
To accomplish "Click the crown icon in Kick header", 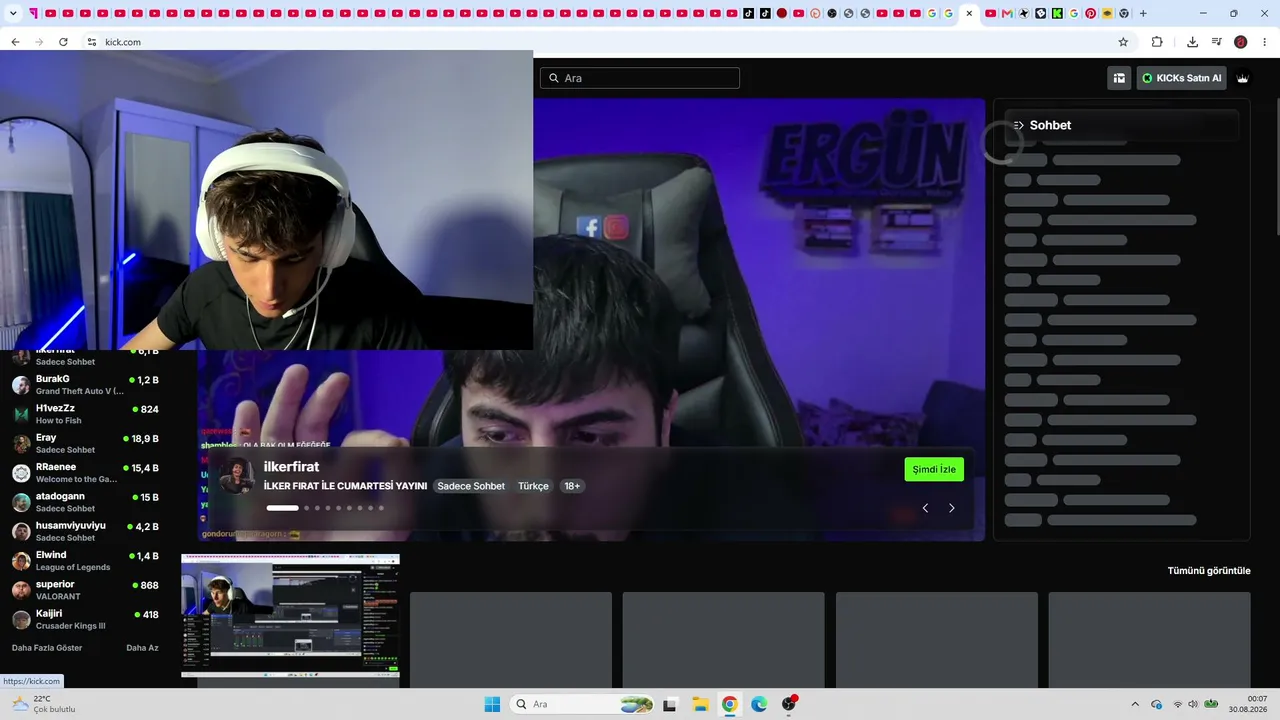I will 1243,78.
